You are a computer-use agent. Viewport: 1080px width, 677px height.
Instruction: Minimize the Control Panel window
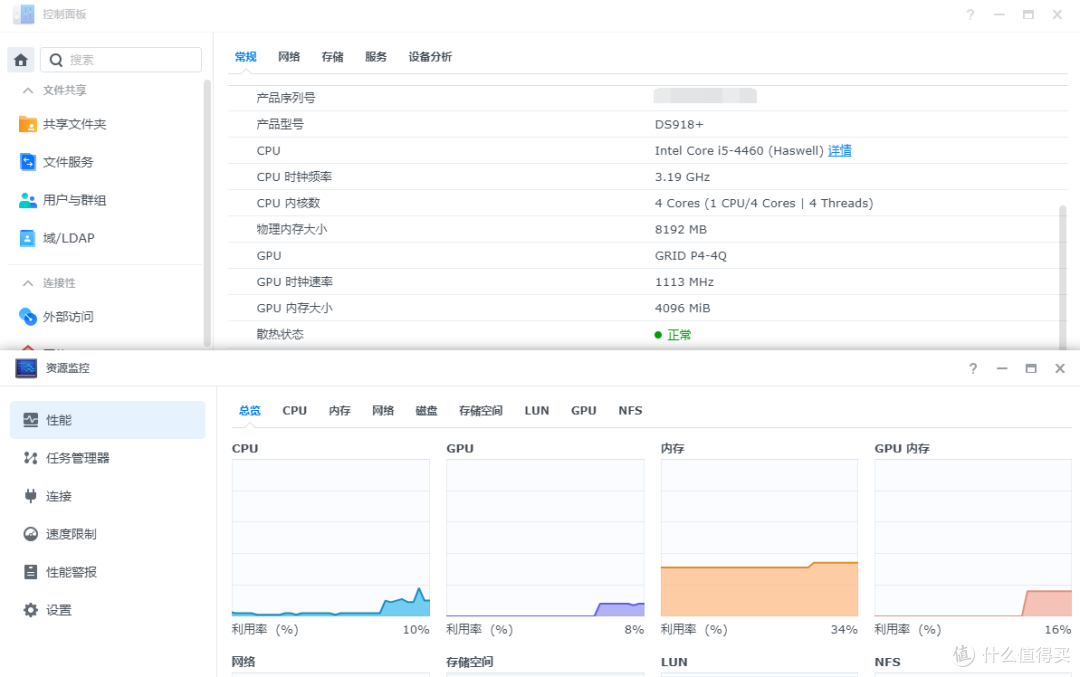999,14
